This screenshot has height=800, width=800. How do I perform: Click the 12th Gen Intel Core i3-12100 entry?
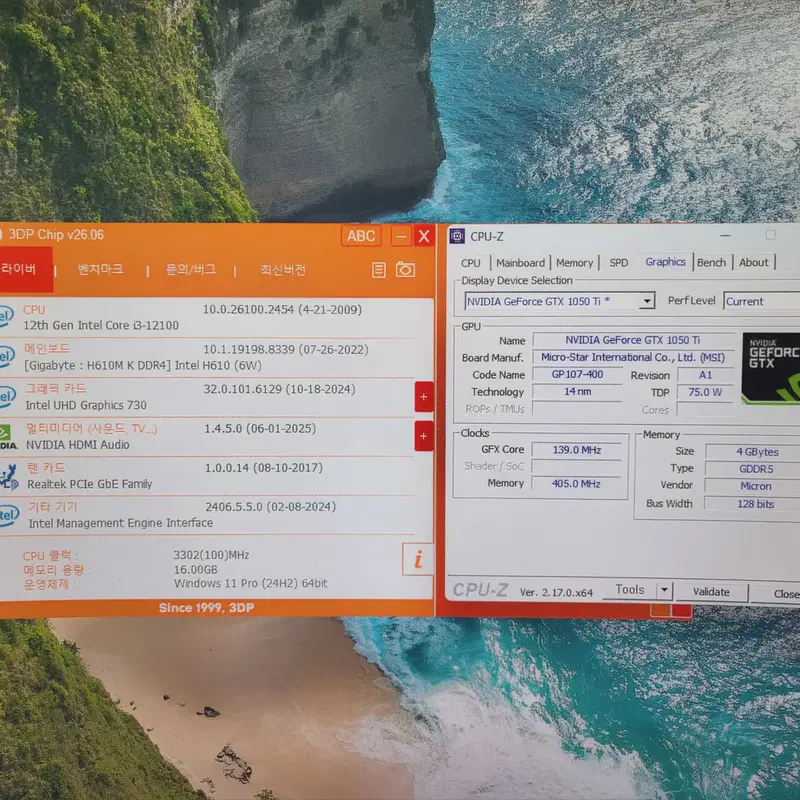[101, 326]
